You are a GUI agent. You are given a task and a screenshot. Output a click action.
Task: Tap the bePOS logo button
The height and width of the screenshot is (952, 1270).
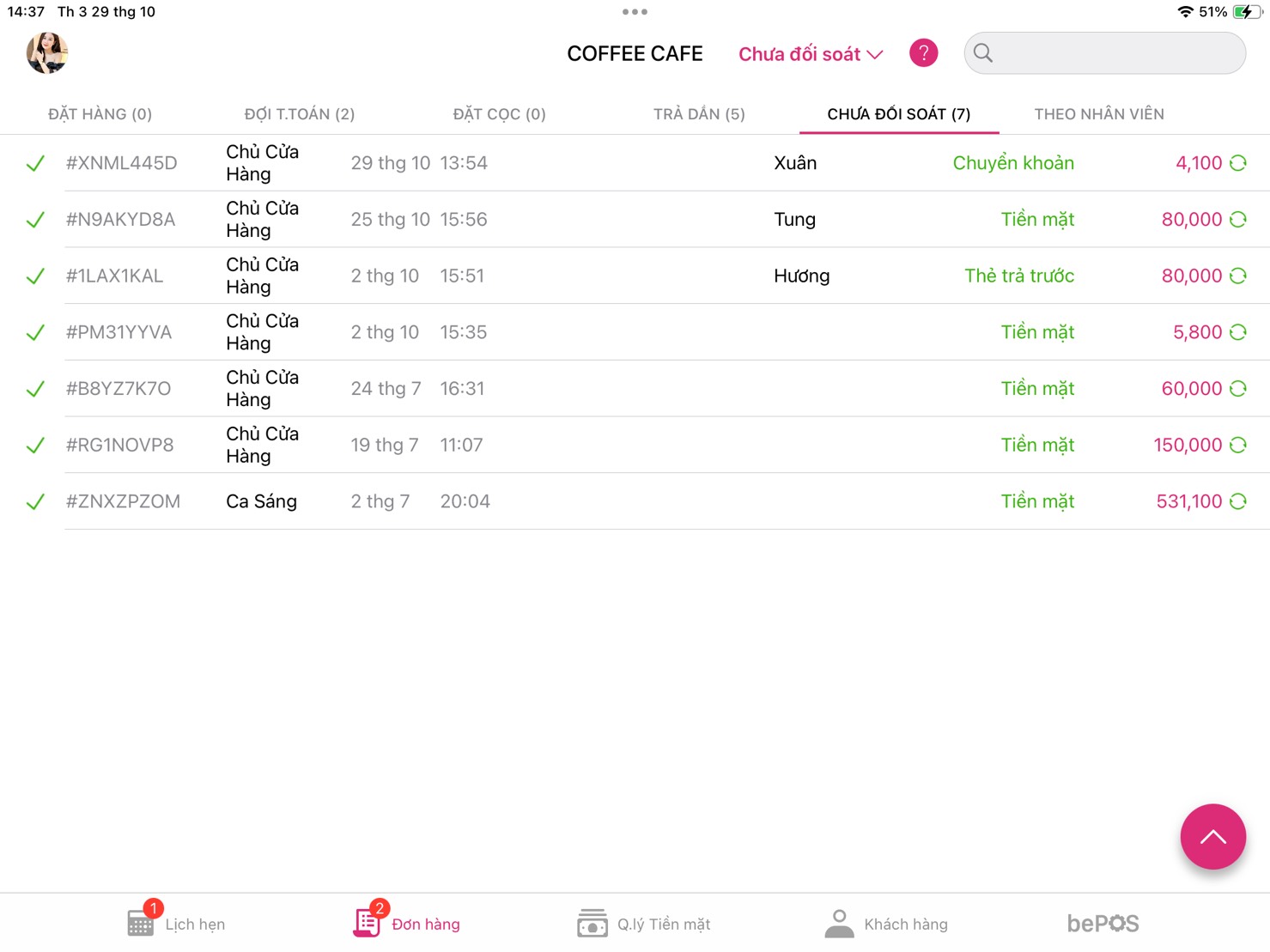coord(1103,924)
